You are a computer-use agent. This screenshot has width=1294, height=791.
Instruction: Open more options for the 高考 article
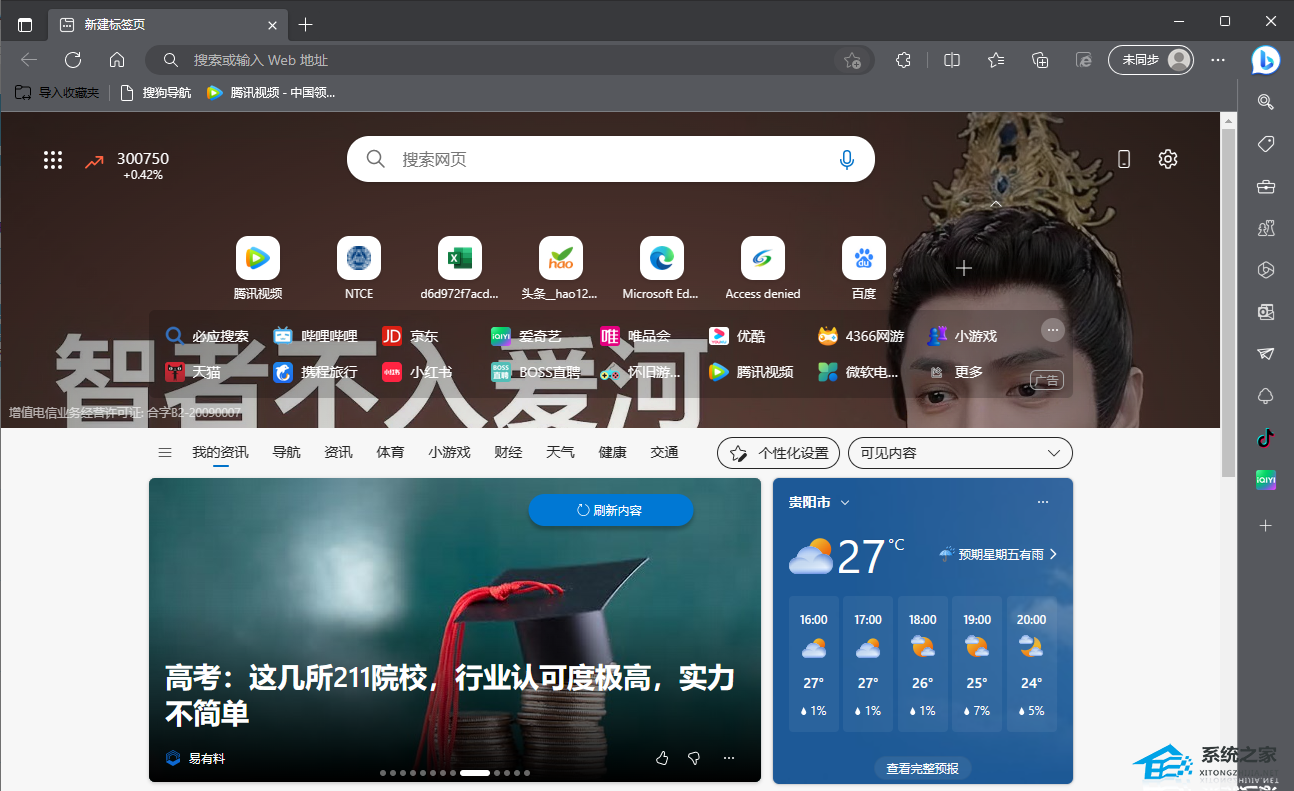click(729, 759)
